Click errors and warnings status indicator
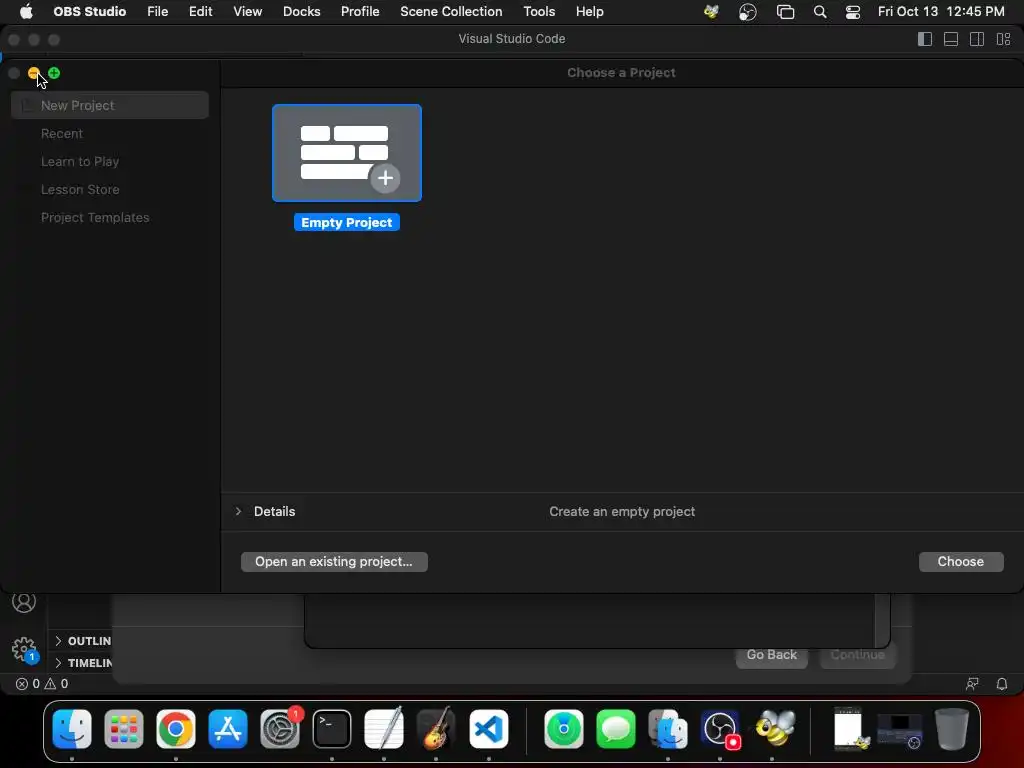The width and height of the screenshot is (1024, 768). [42, 684]
